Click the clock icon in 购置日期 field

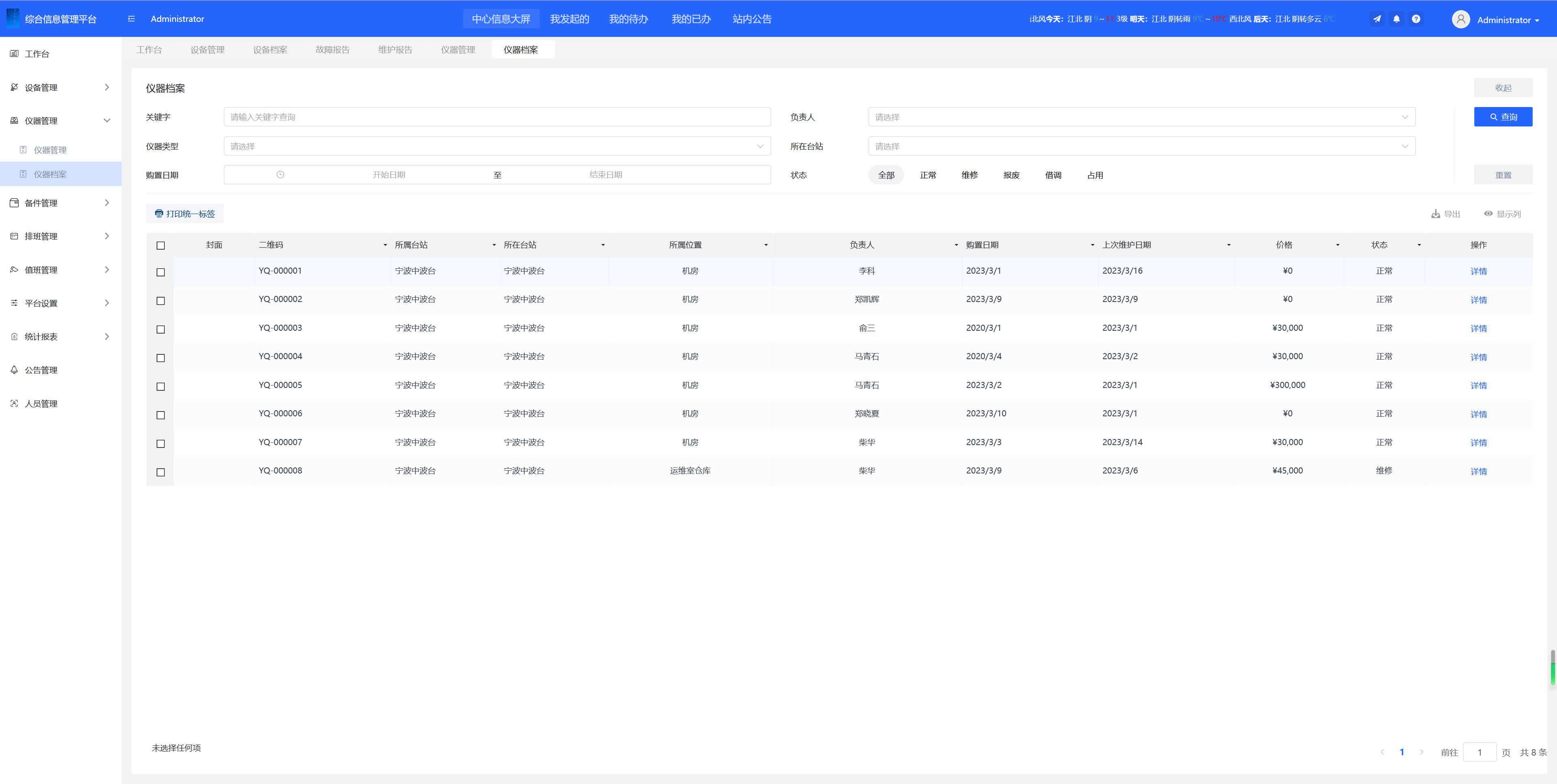point(280,175)
